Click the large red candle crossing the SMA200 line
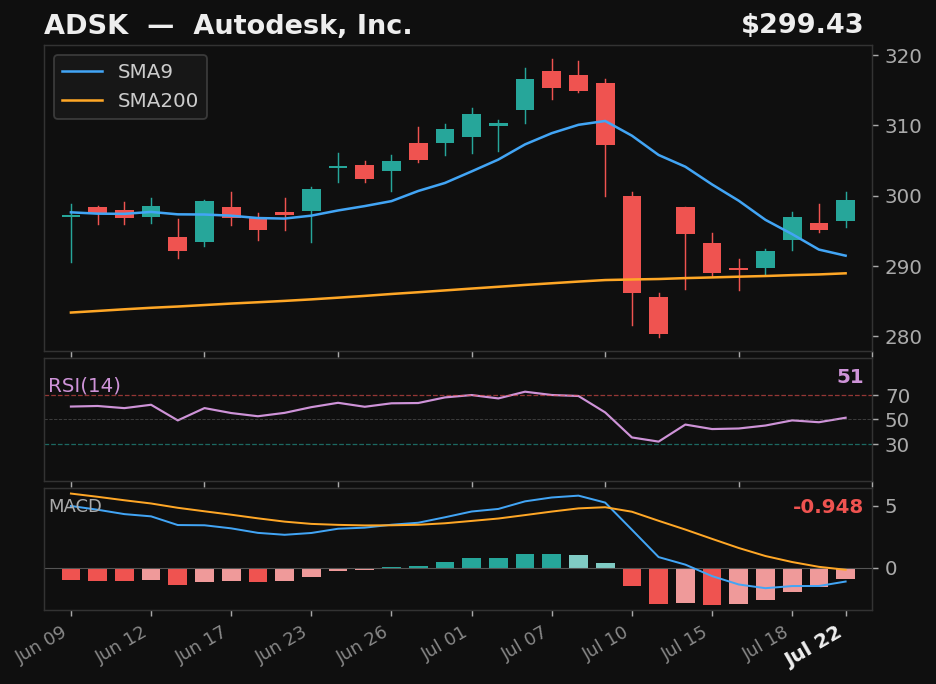The image size is (936, 684). tap(632, 244)
